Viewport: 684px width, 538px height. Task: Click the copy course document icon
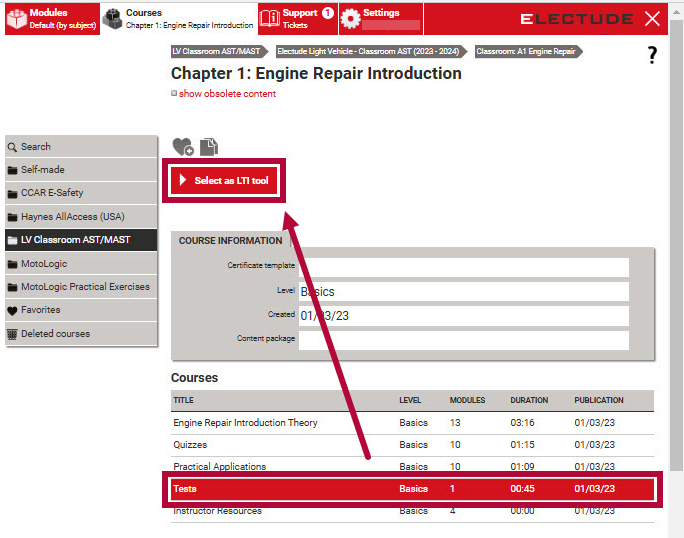pos(209,147)
